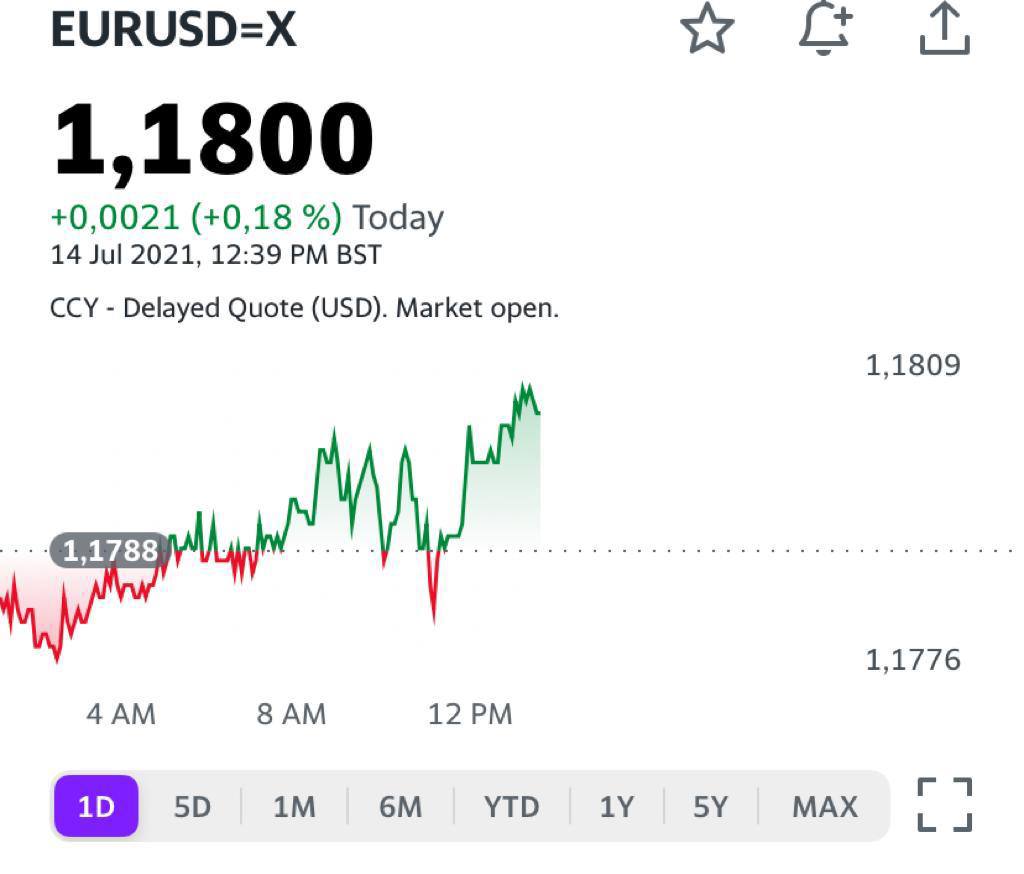Screen dimensions: 1024x874
Task: Select the MAX time range
Action: point(824,806)
